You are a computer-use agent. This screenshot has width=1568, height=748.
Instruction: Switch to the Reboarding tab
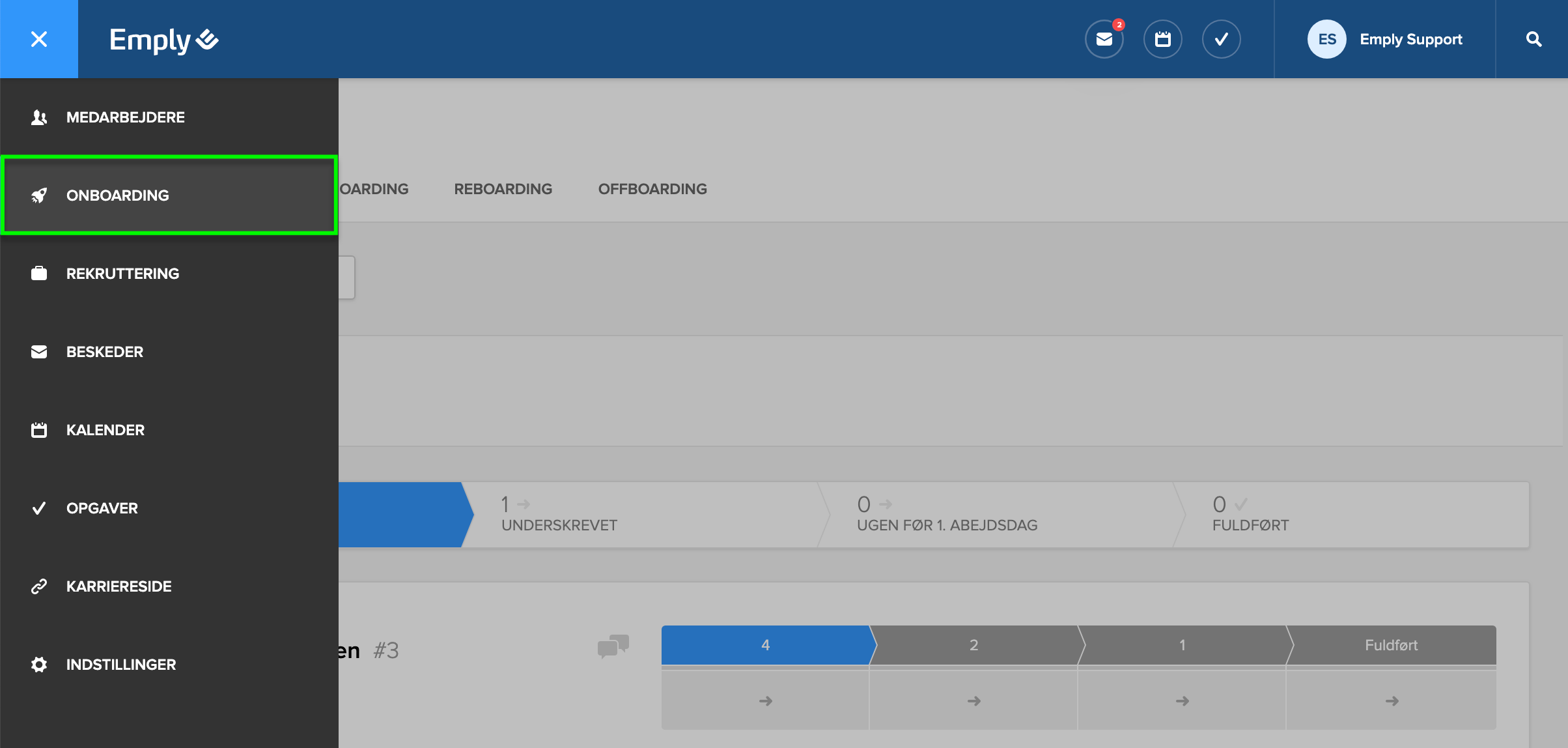coord(503,189)
